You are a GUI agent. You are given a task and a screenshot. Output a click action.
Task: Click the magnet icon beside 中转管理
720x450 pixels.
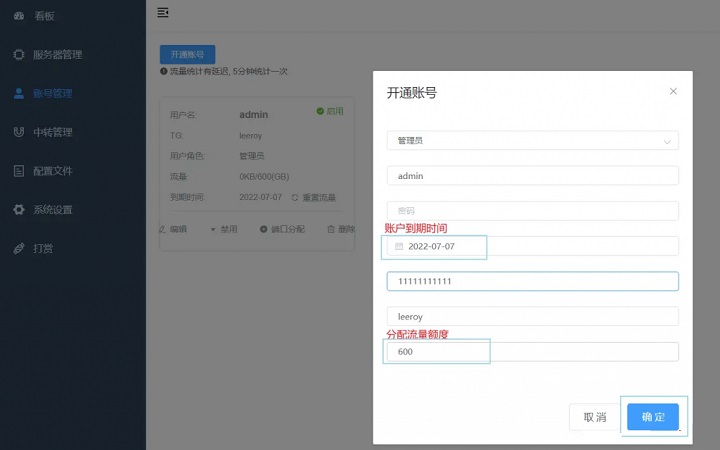pos(19,132)
